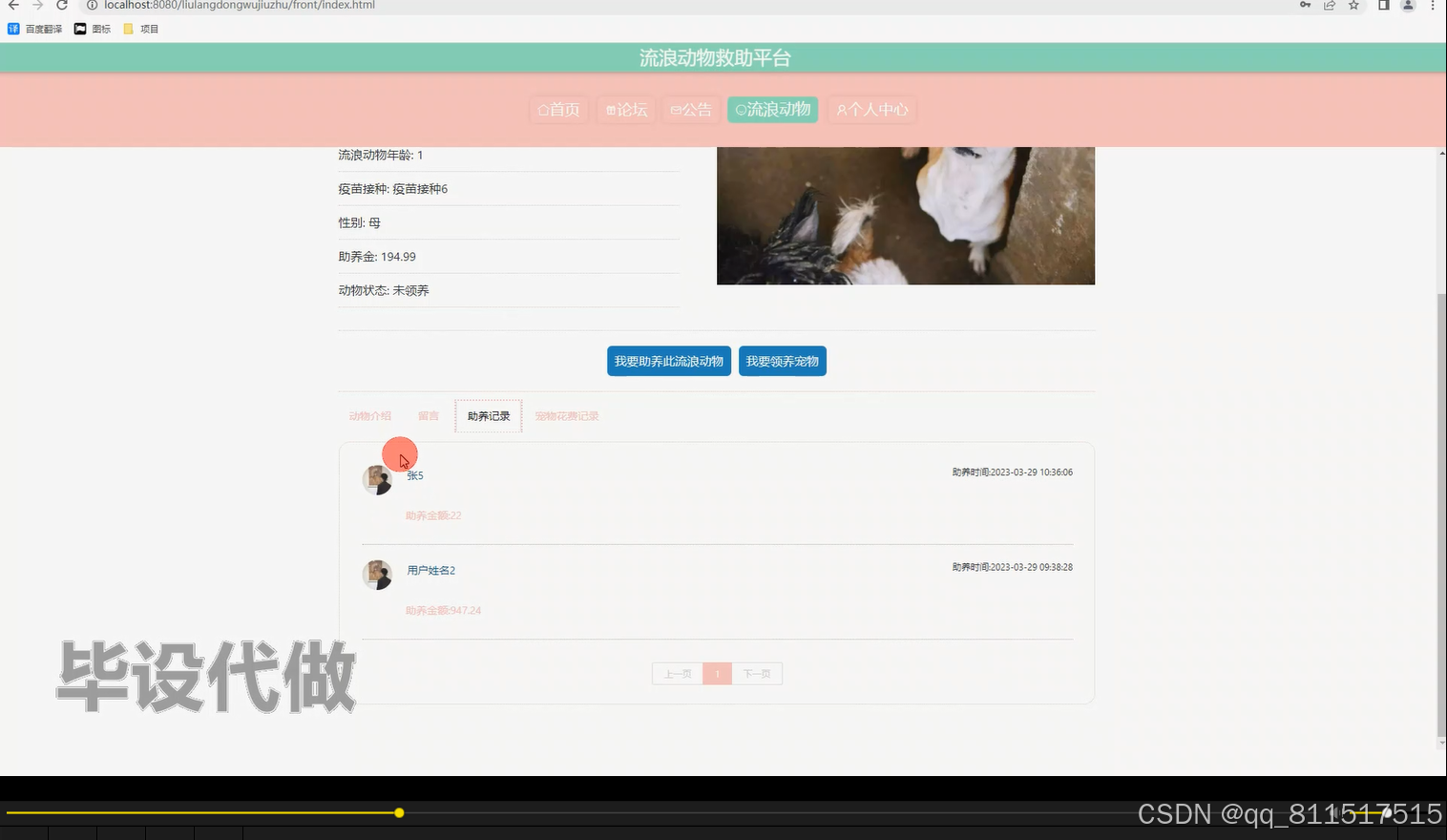Click the 我要助养此流浪动物 button
1447x840 pixels.
click(668, 361)
